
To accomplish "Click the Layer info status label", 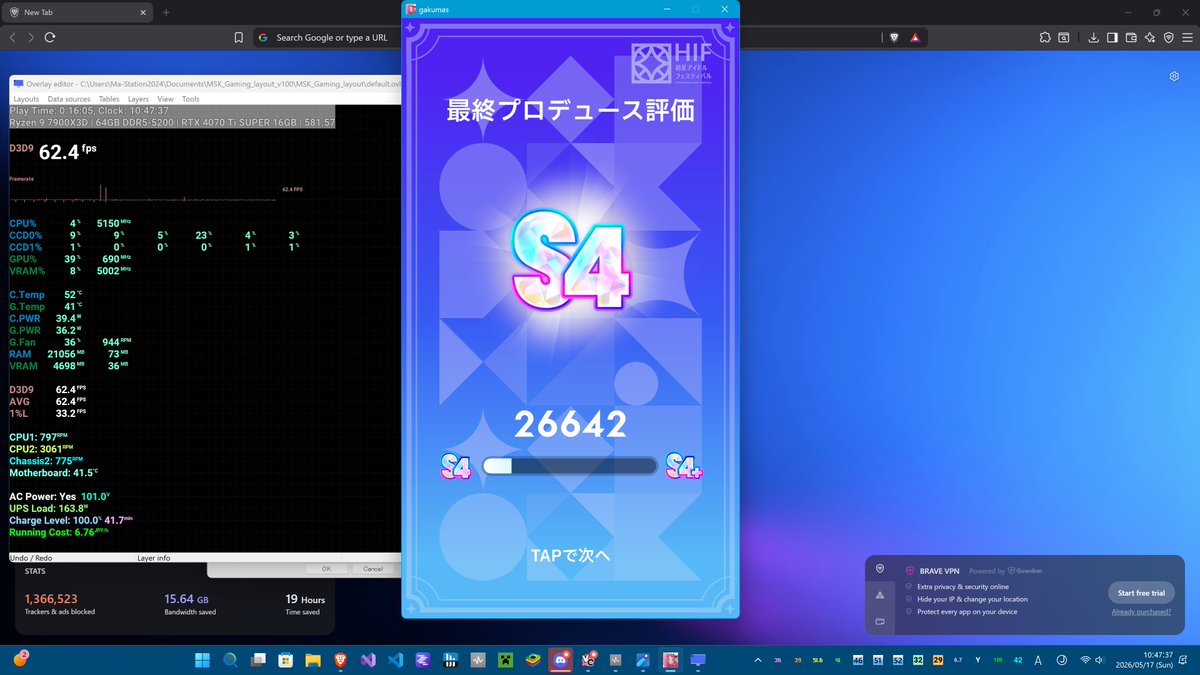I will 154,557.
